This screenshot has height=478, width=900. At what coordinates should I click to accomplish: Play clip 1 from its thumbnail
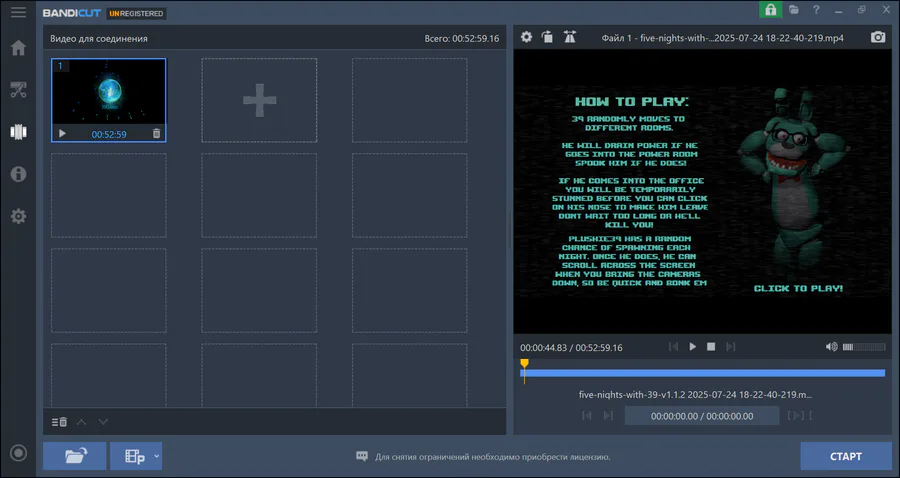click(x=63, y=134)
